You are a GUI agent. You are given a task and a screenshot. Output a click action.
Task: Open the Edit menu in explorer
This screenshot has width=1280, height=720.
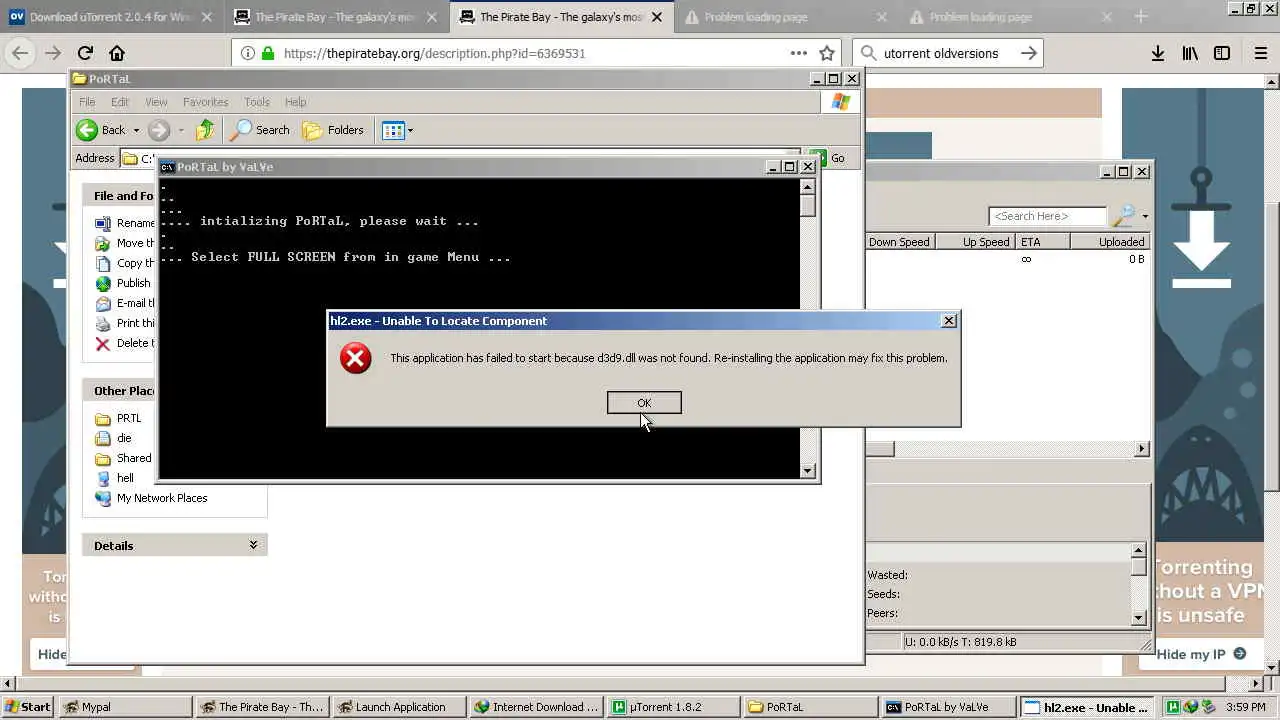click(120, 102)
